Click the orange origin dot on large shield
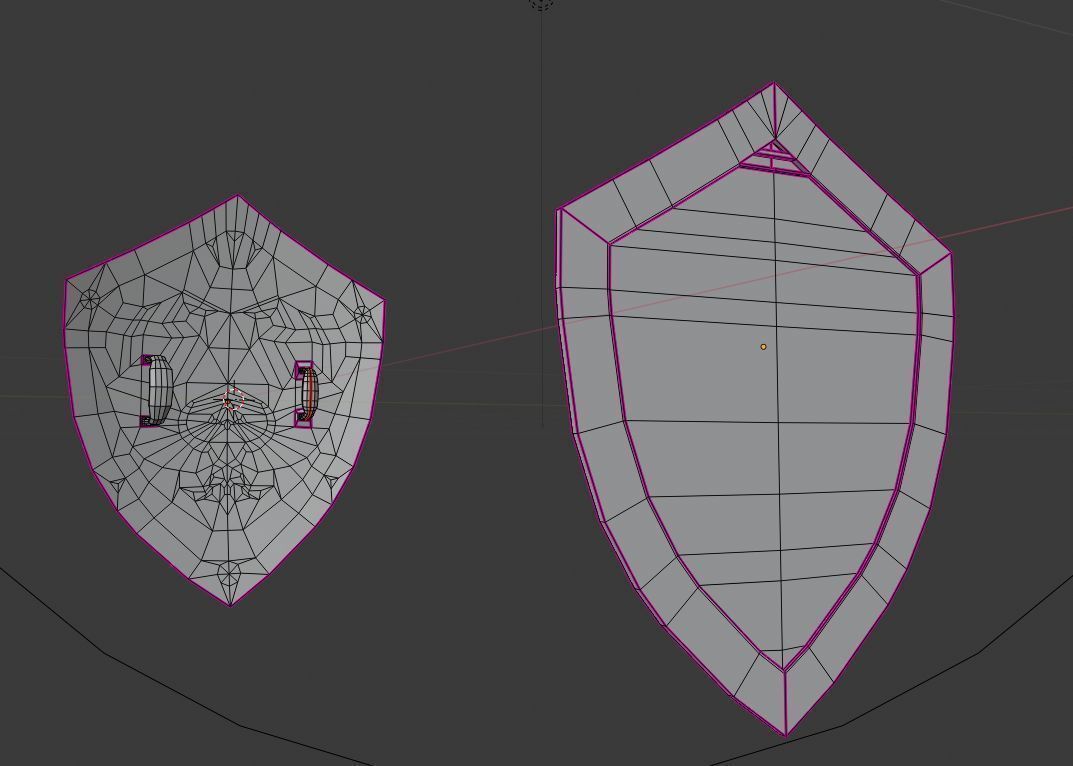This screenshot has height=766, width=1073. [x=764, y=347]
